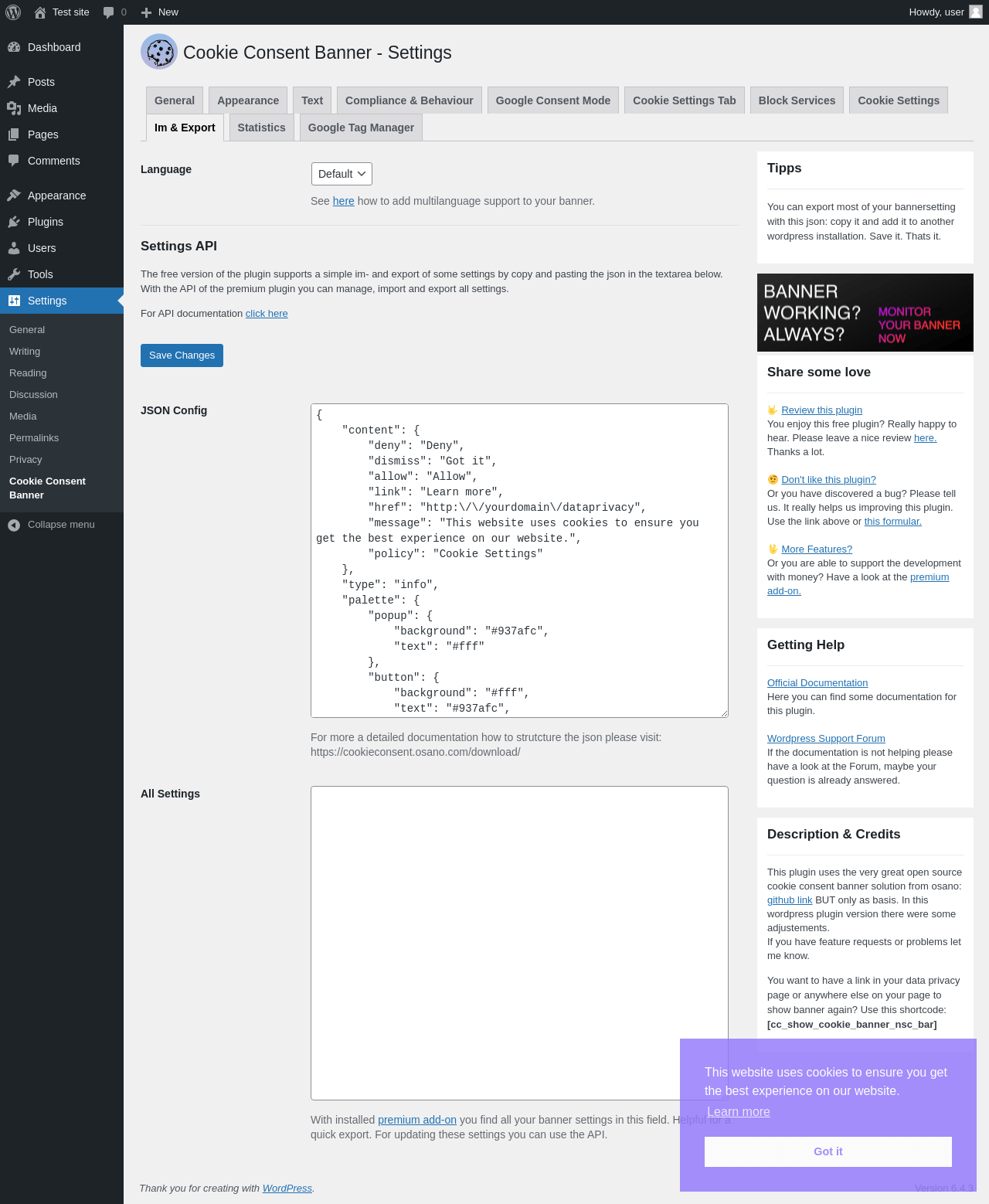
Task: Click the comments bubble icon in admin bar
Action: 108,12
